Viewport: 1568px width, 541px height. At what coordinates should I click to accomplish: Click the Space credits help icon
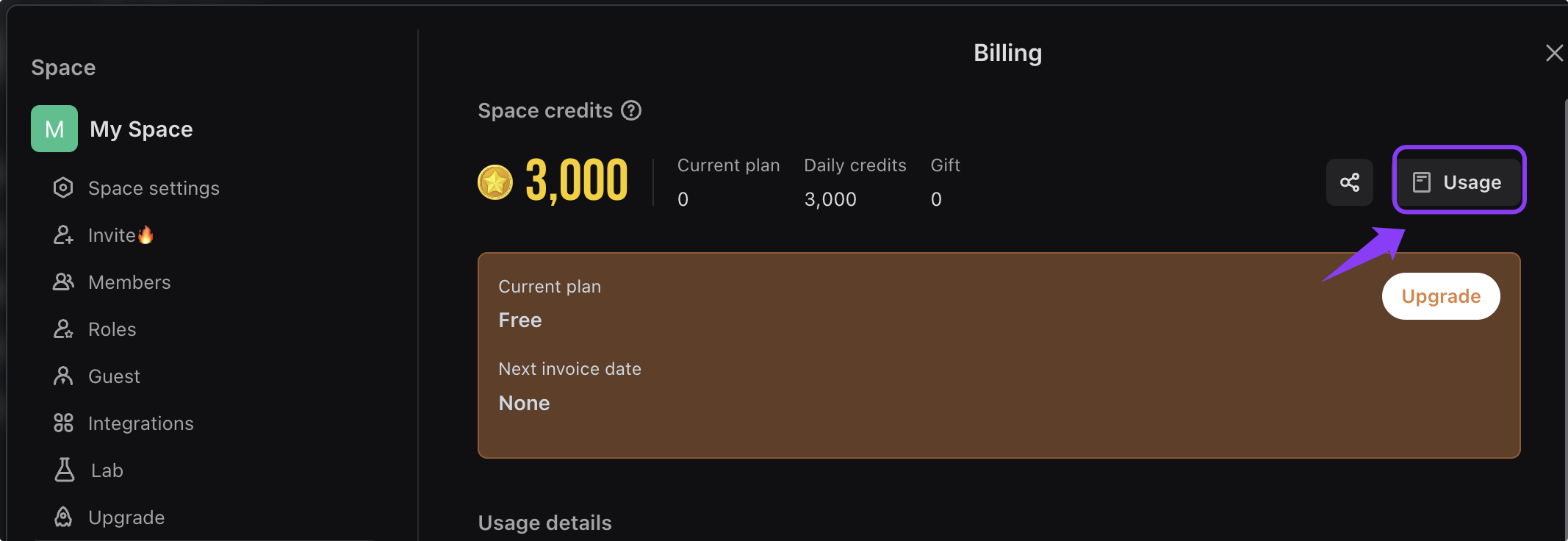tap(631, 110)
